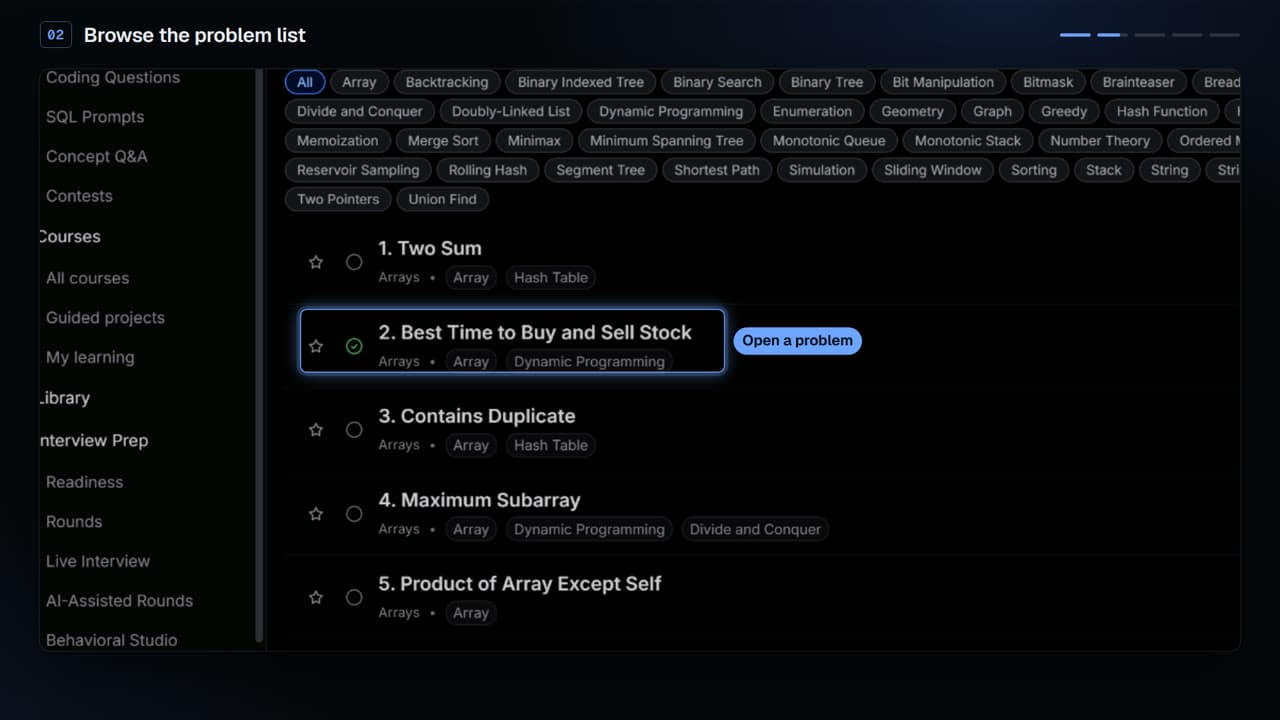Open the Two Sum problem title
This screenshot has width=1280, height=720.
click(x=430, y=248)
